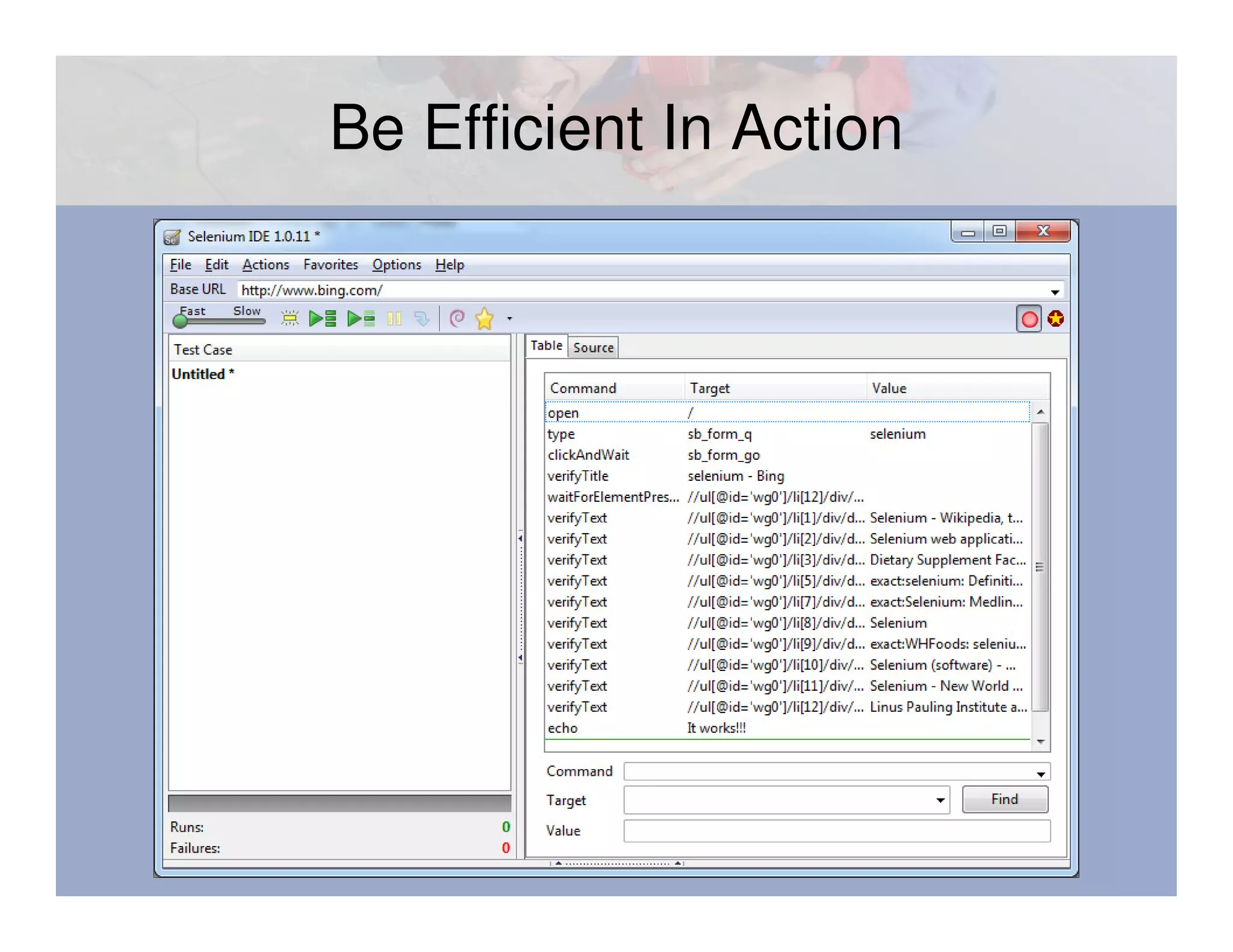This screenshot has height=952, width=1233.
Task: Maximize the Selenium IDE window
Action: click(999, 231)
